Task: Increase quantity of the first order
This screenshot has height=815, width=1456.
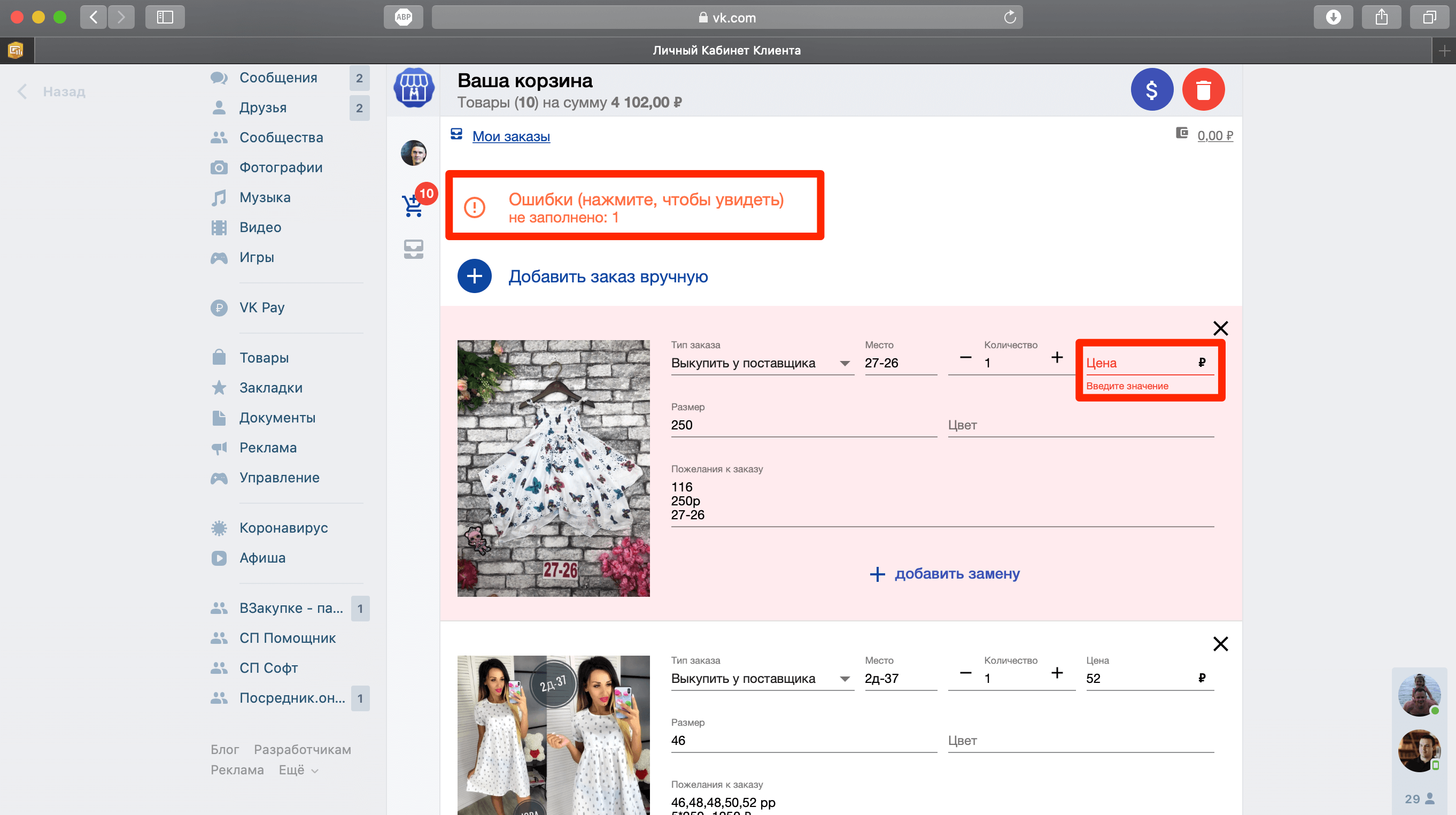Action: pyautogui.click(x=1056, y=357)
